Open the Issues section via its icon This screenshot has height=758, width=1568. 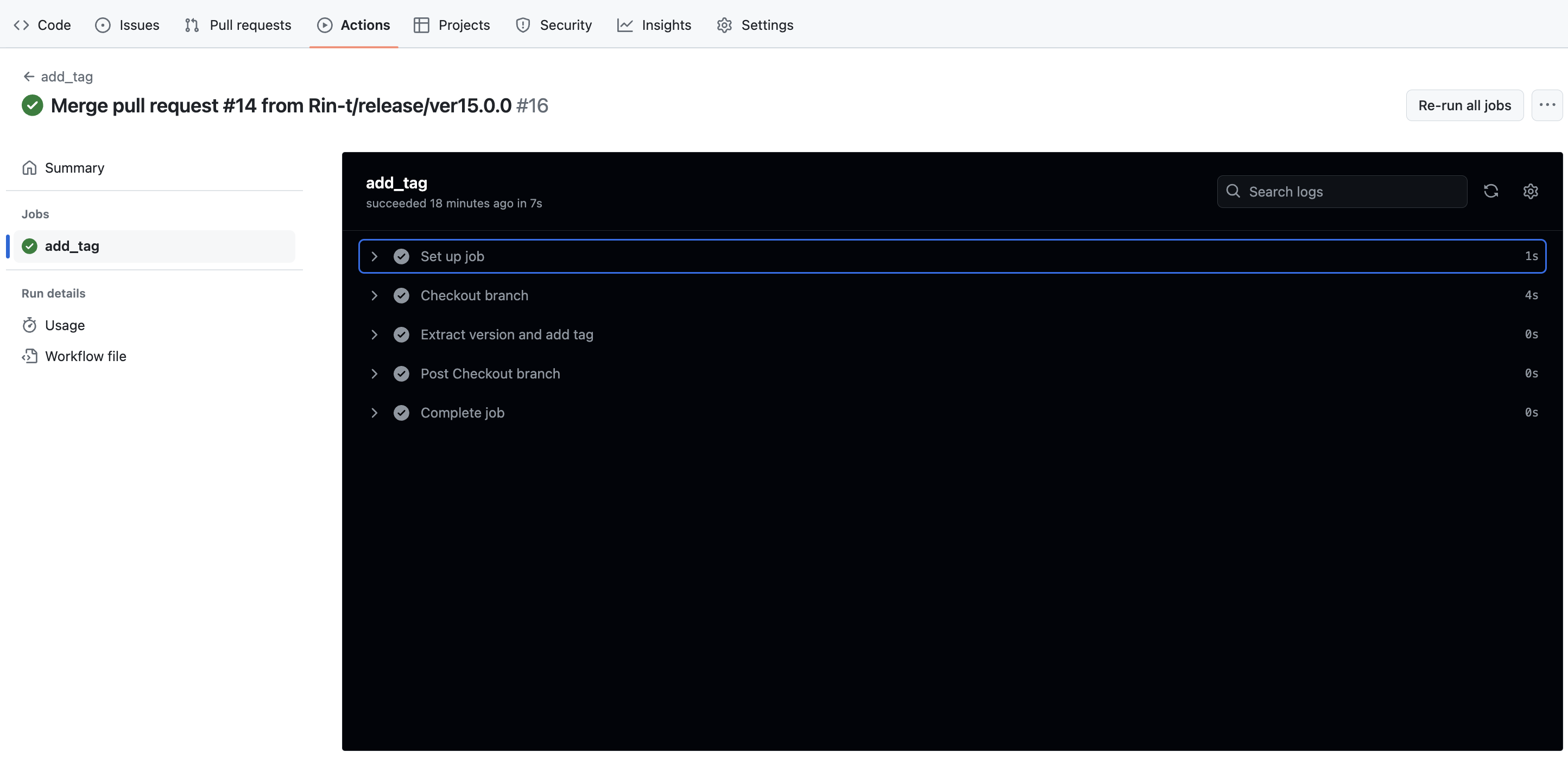103,25
